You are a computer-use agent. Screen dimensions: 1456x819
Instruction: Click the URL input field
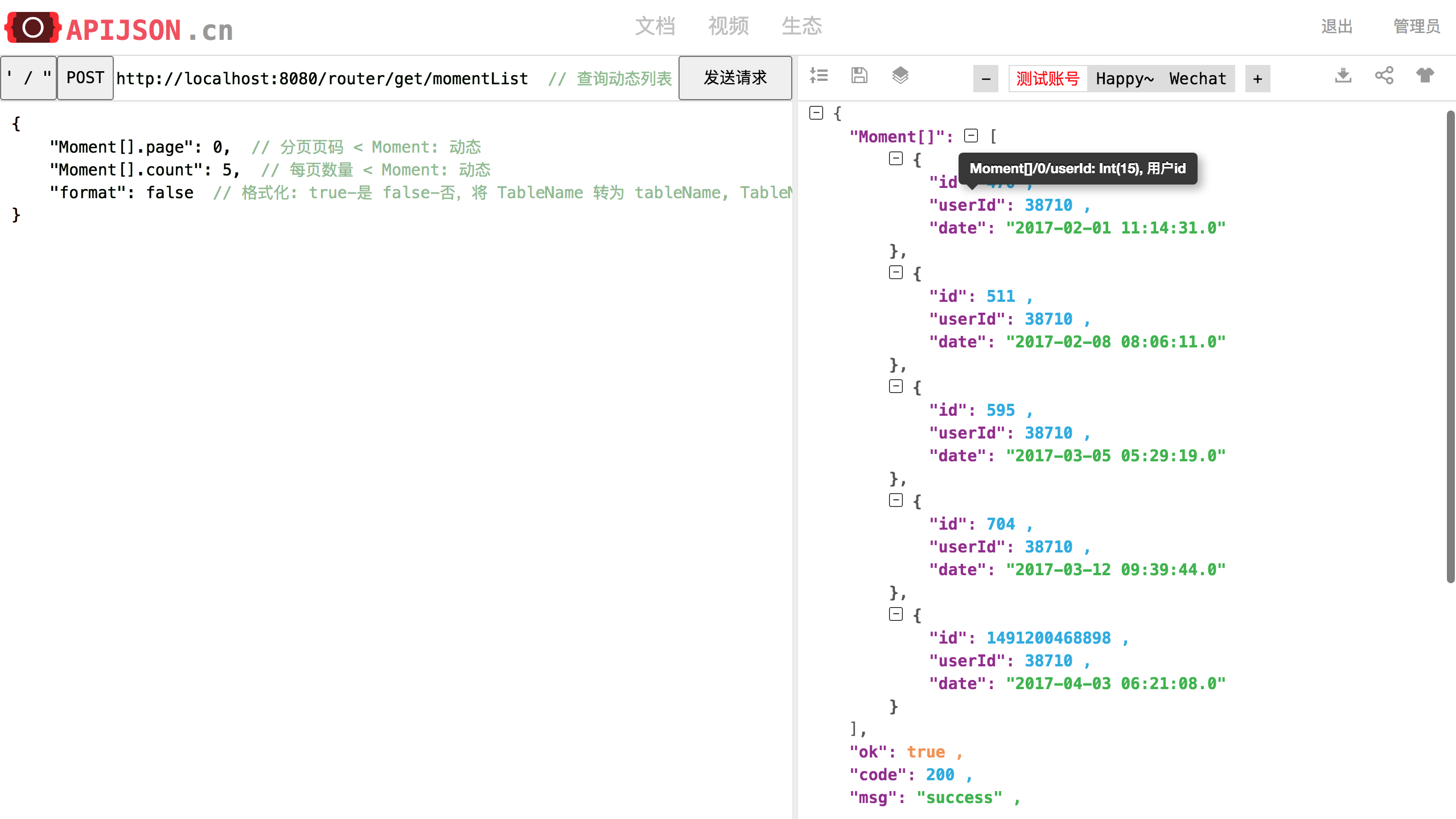point(396,78)
